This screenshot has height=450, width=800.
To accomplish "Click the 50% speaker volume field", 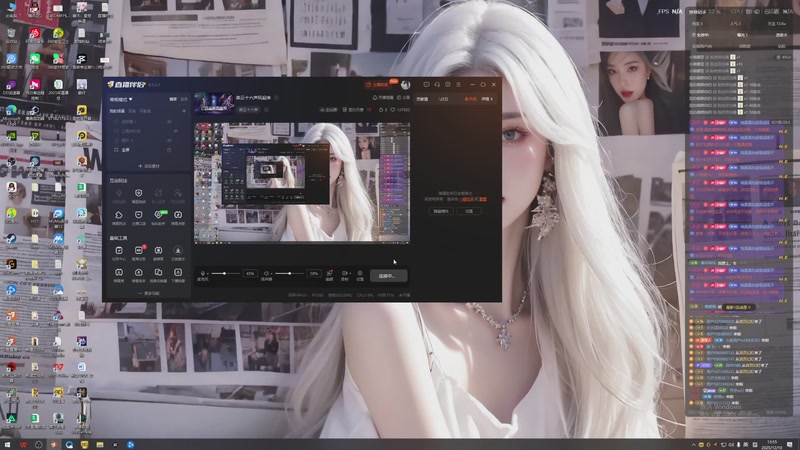I will coord(314,273).
